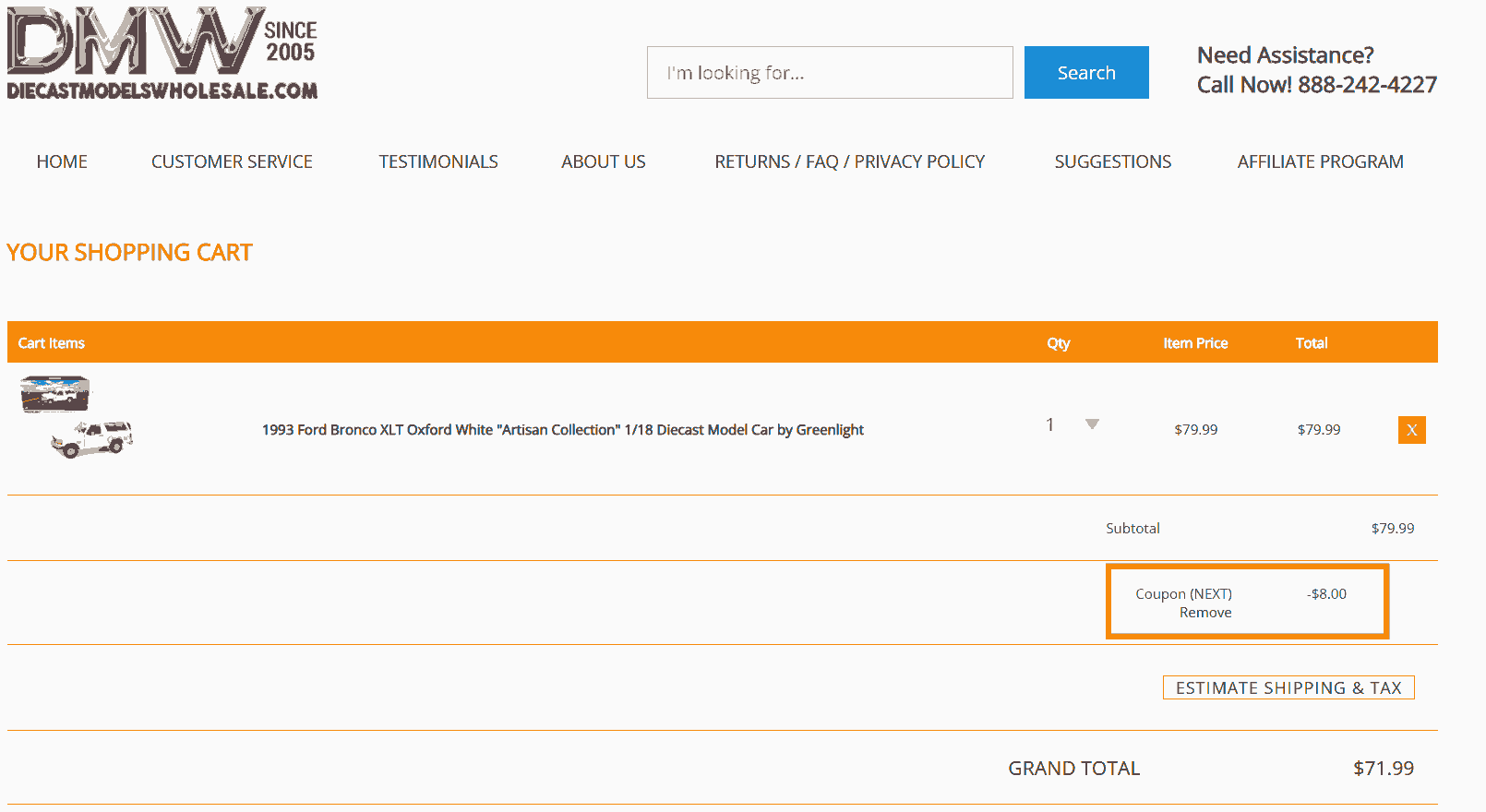Click the Coupon (NEXT) label
The width and height of the screenshot is (1486, 812).
coord(1183,594)
